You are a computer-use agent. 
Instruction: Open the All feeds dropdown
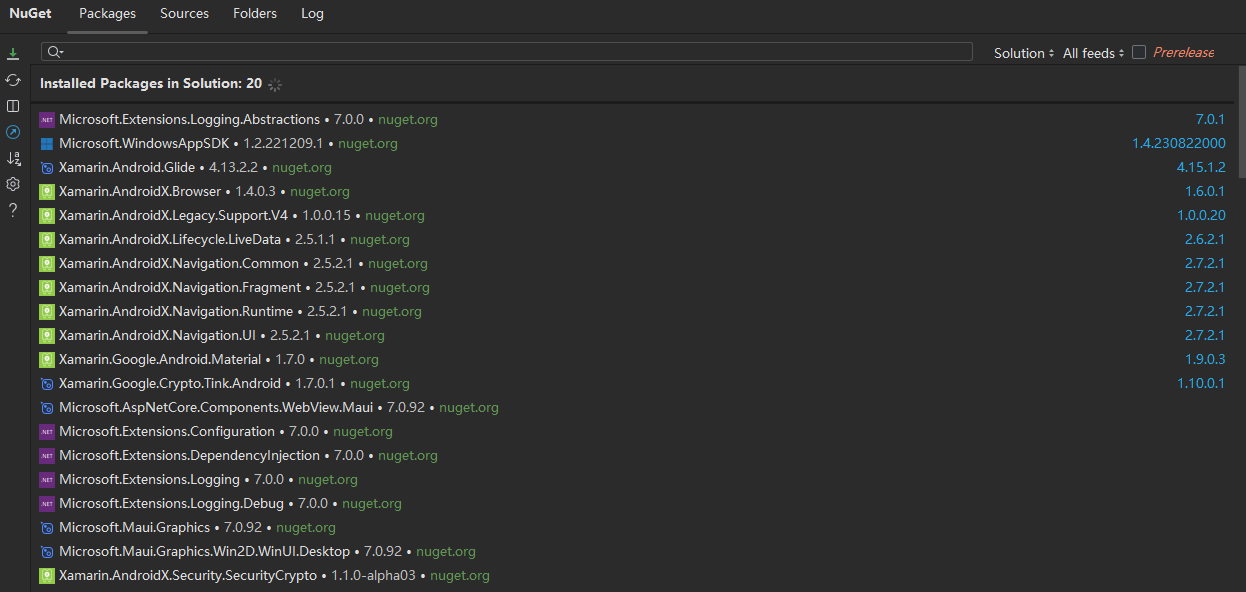coord(1093,53)
